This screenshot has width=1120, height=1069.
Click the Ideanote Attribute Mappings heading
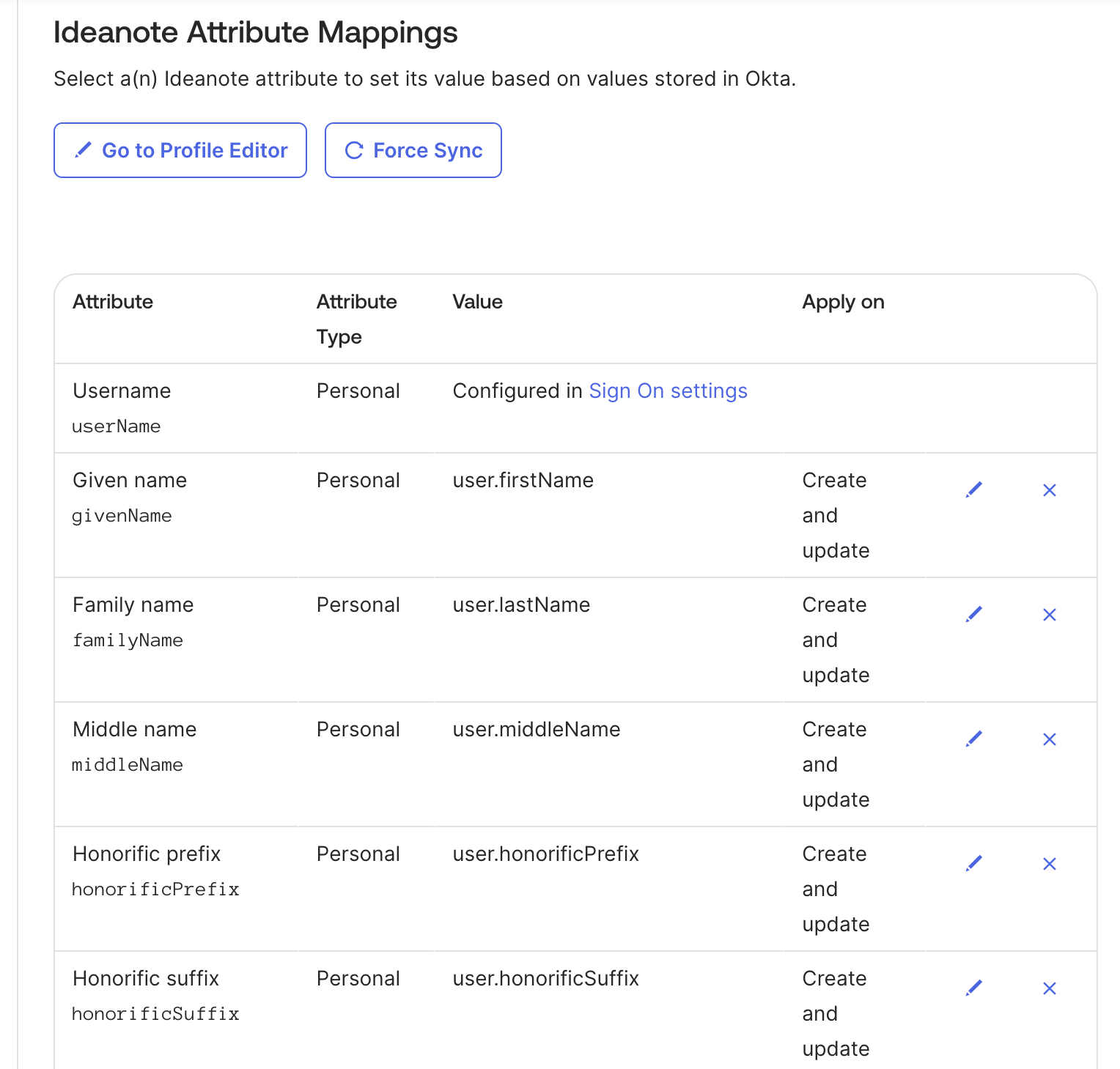pos(256,32)
